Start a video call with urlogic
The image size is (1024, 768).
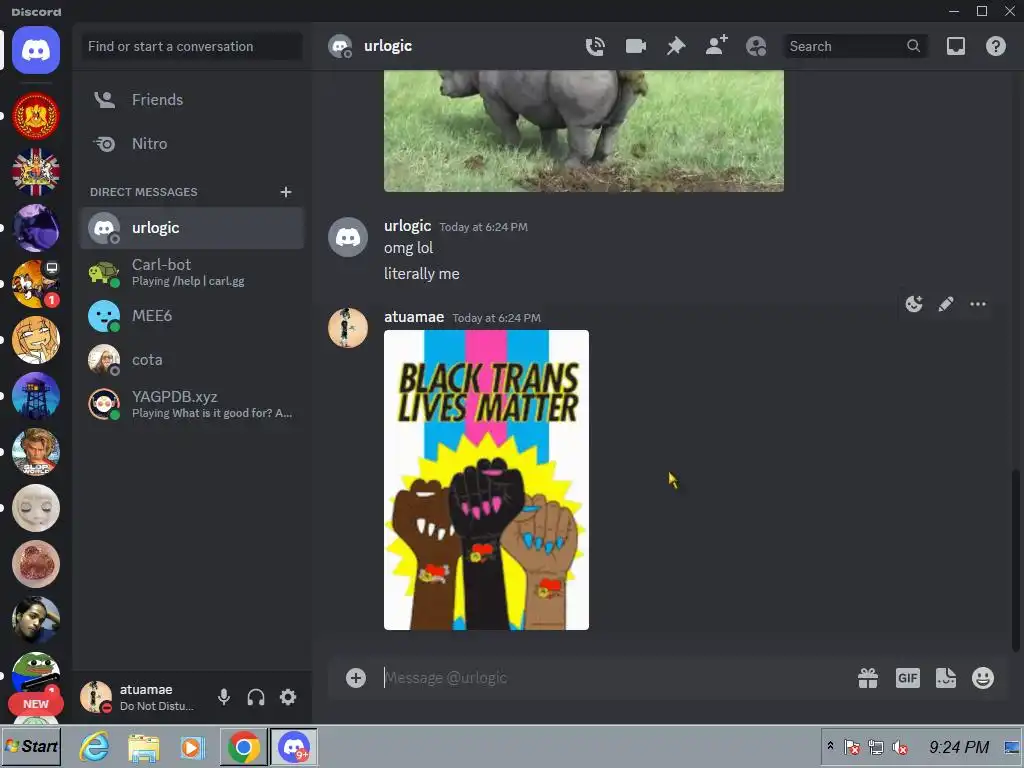click(635, 46)
